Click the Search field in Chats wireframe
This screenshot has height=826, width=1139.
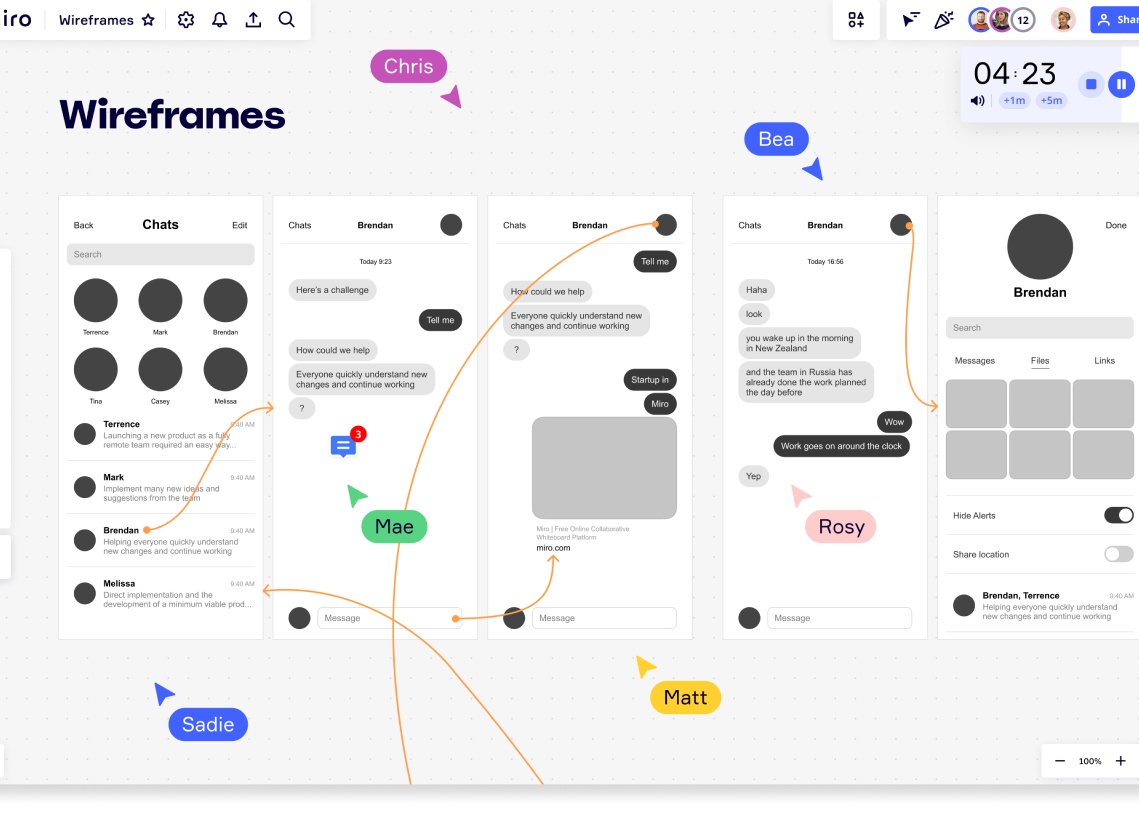click(x=160, y=254)
